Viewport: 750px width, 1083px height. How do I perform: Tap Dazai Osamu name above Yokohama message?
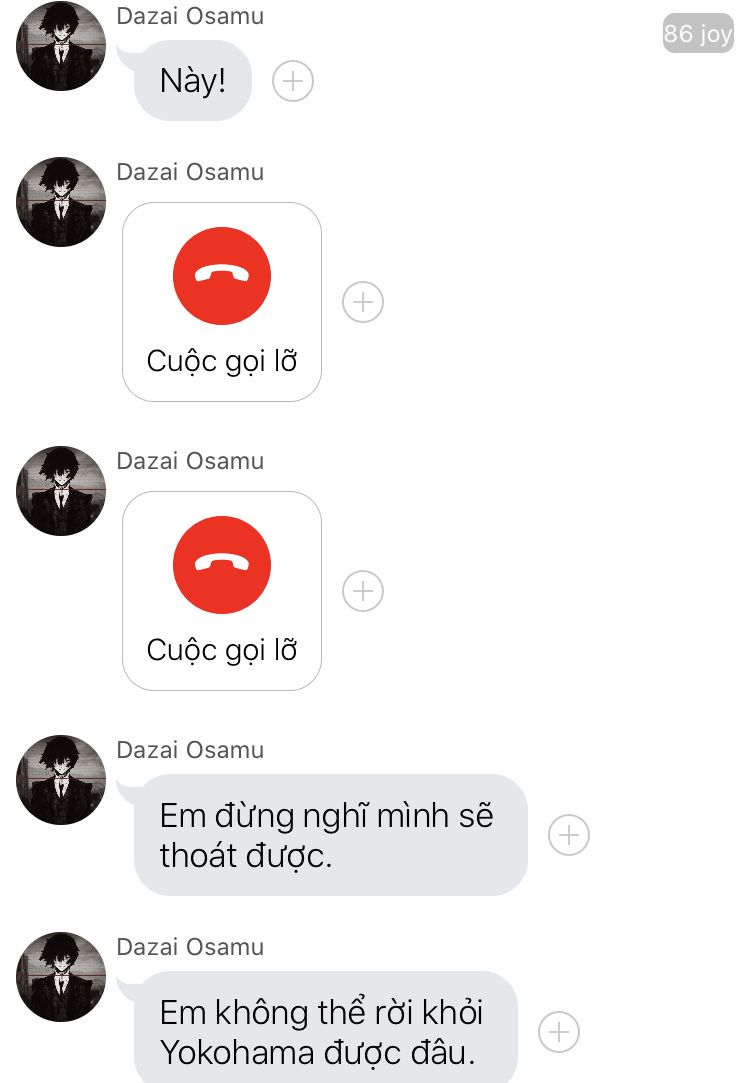pyautogui.click(x=190, y=947)
